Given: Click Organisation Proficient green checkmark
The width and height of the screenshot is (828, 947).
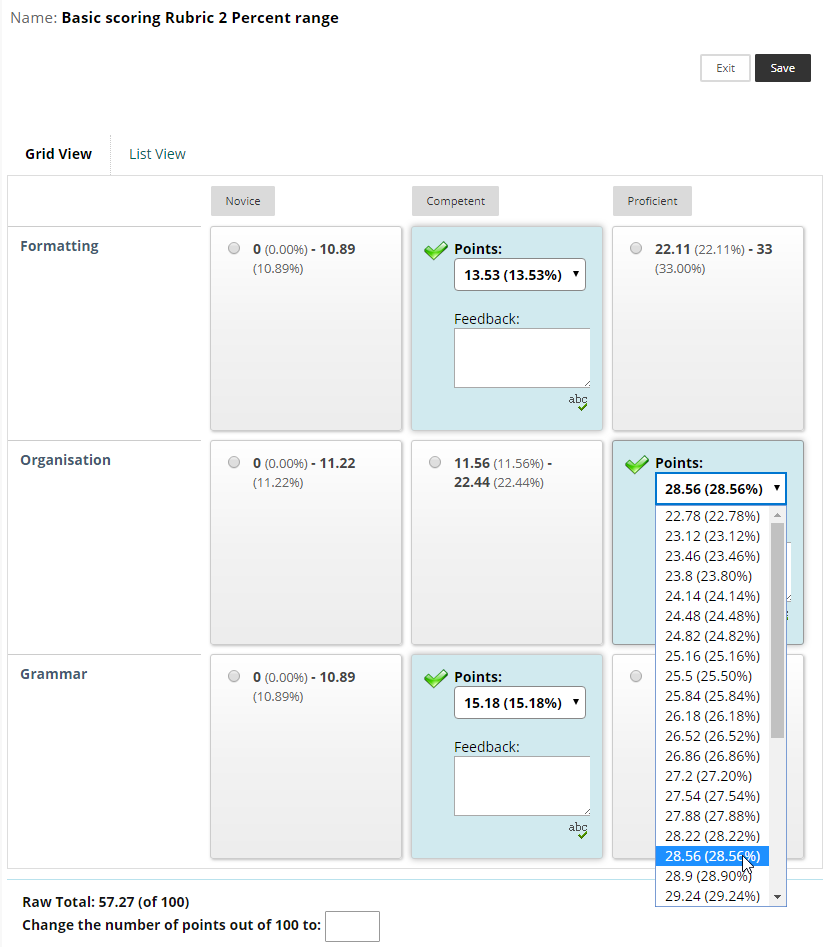Looking at the screenshot, I should (637, 464).
